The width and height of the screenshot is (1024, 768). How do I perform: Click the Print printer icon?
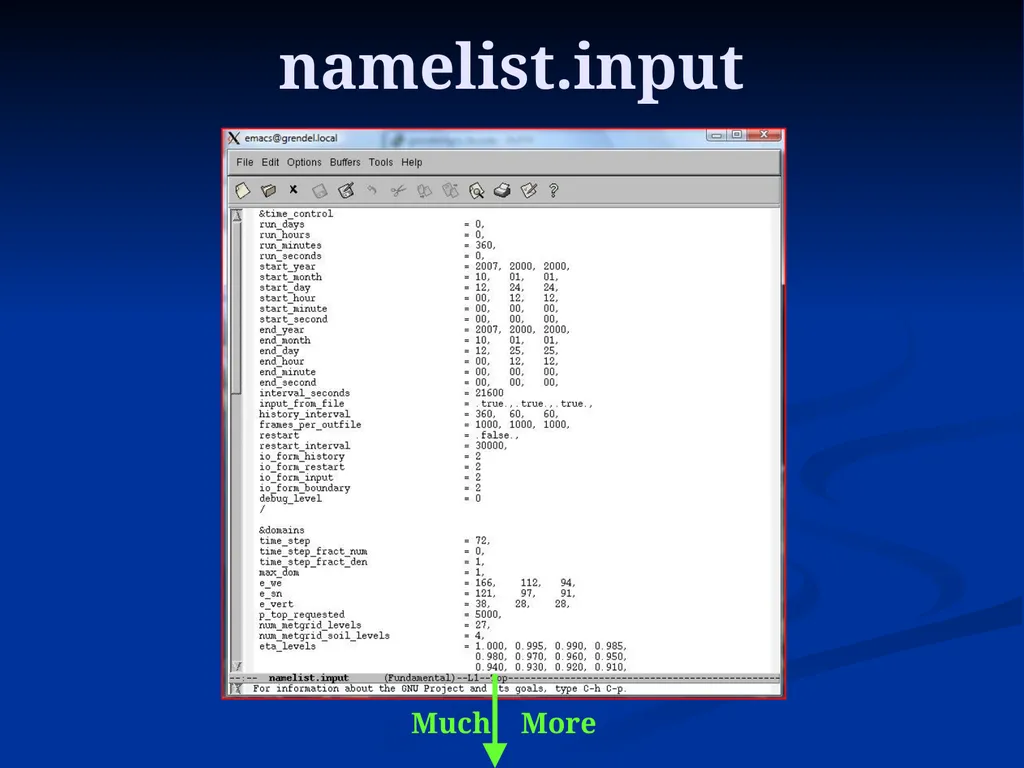point(502,190)
